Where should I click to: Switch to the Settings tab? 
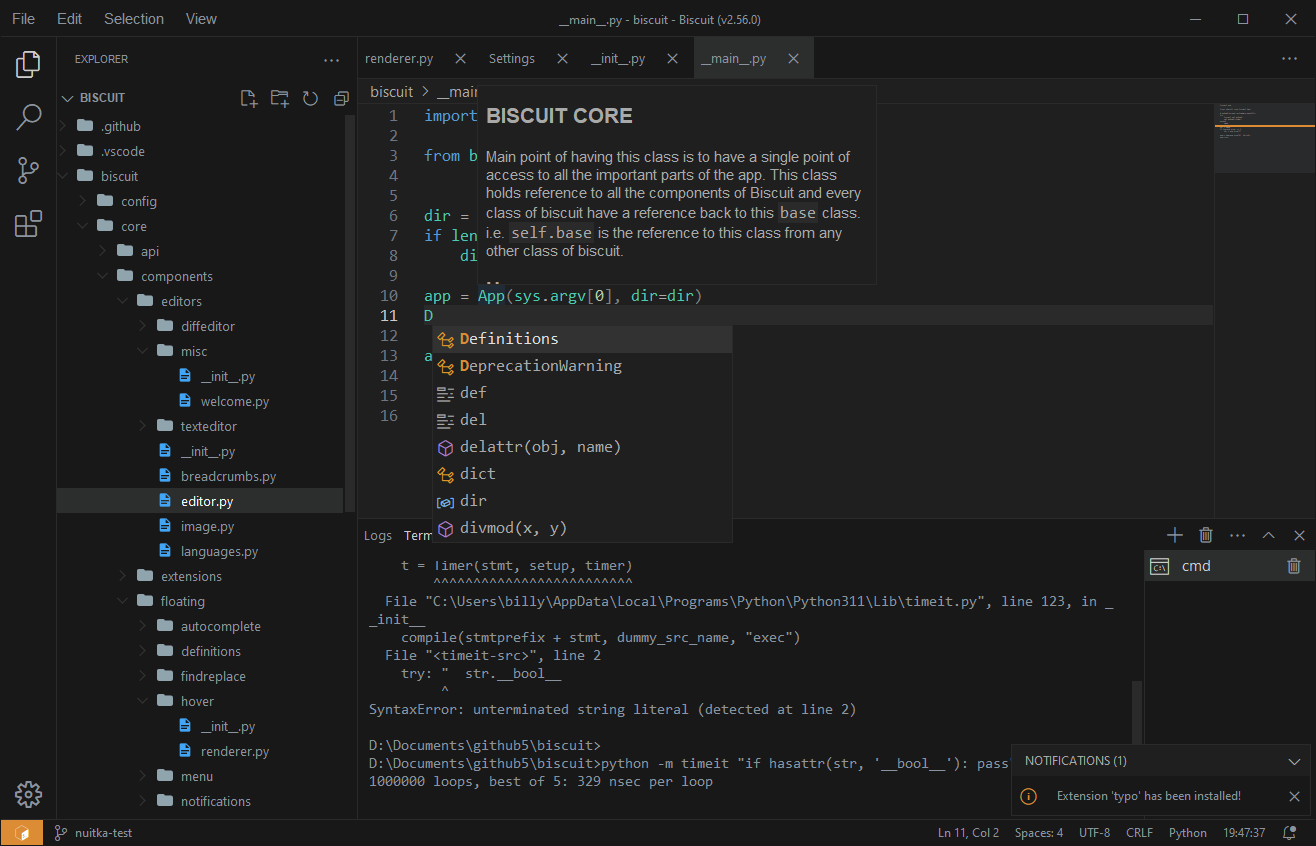(x=512, y=59)
